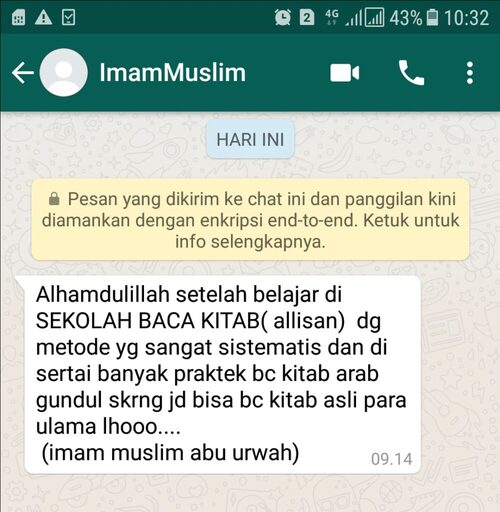Image resolution: width=500 pixels, height=512 pixels.
Task: Tap the warning triangle notification icon
Action: (x=44, y=17)
